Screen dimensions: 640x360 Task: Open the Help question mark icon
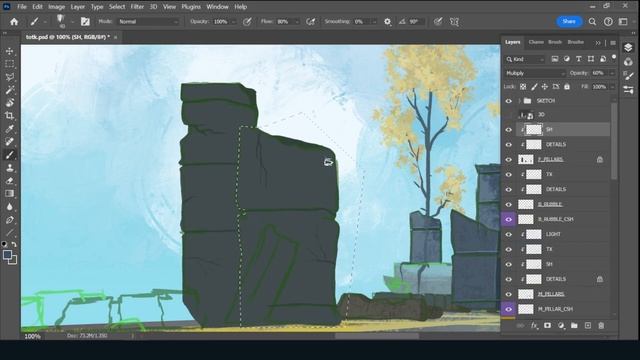click(x=608, y=22)
